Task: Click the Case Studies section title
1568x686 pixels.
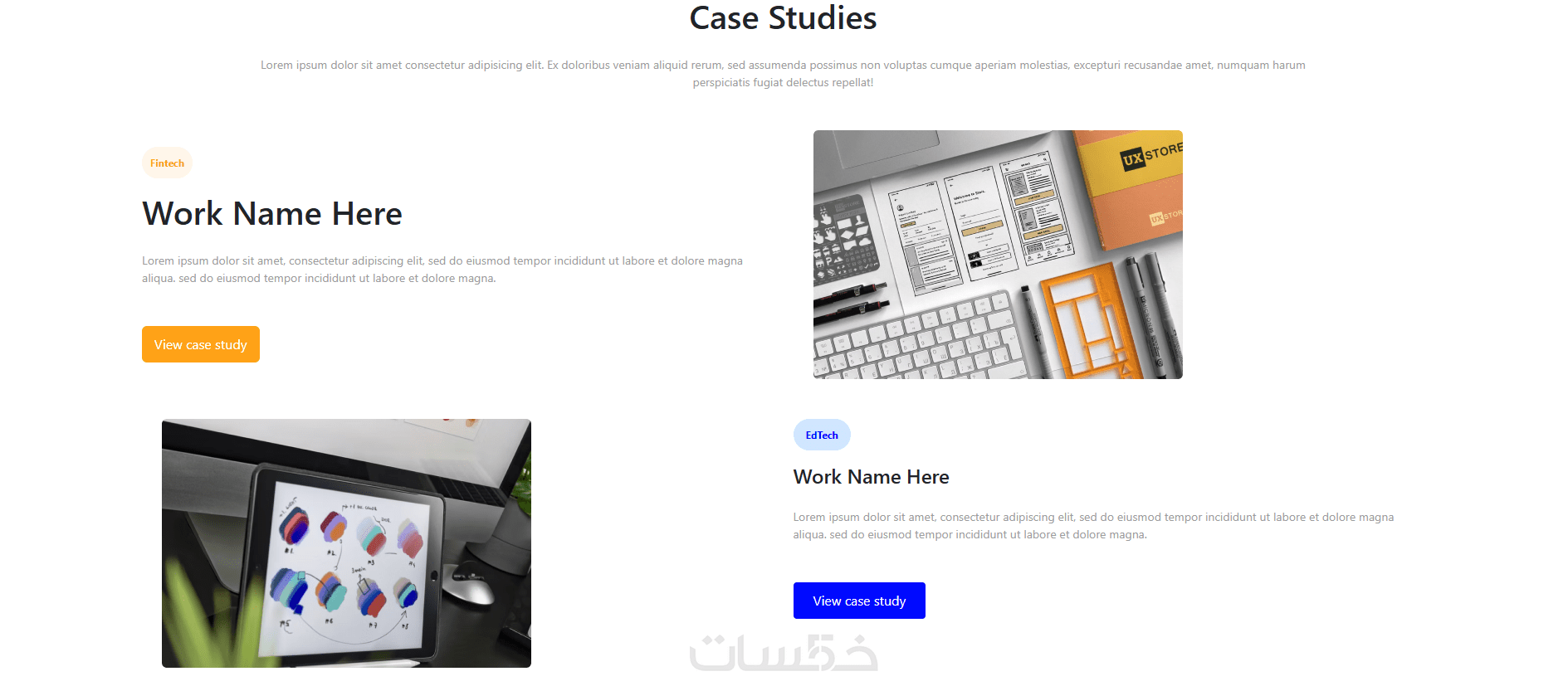Action: [783, 18]
